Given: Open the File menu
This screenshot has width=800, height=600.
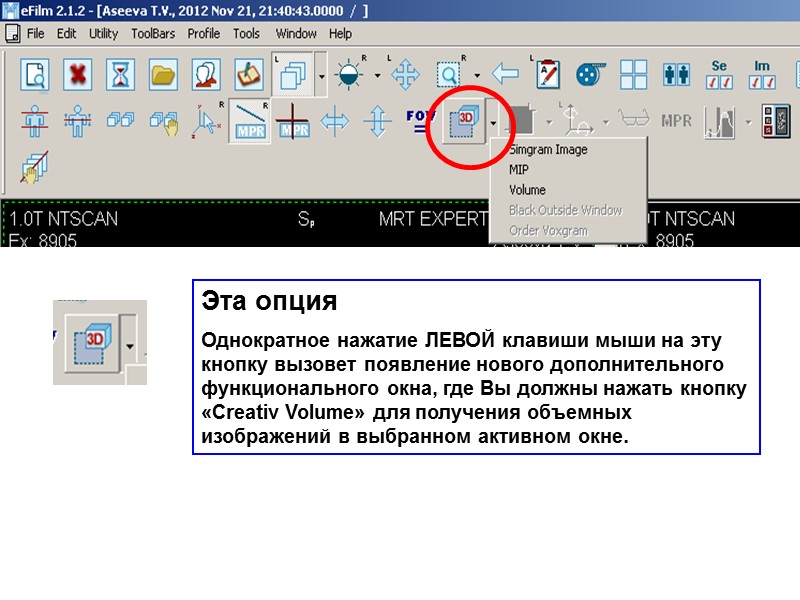Looking at the screenshot, I should 35,34.
